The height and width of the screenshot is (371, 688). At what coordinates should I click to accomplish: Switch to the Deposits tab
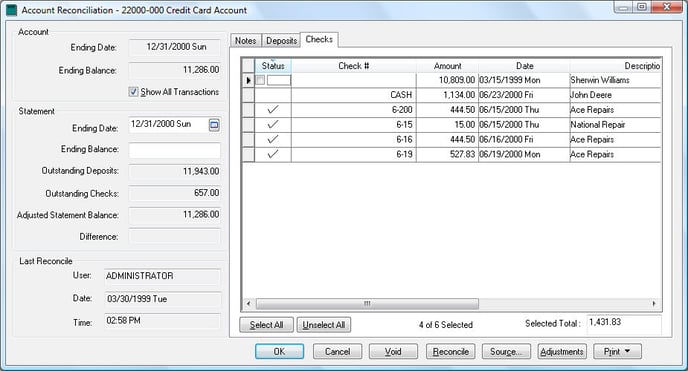coord(281,41)
